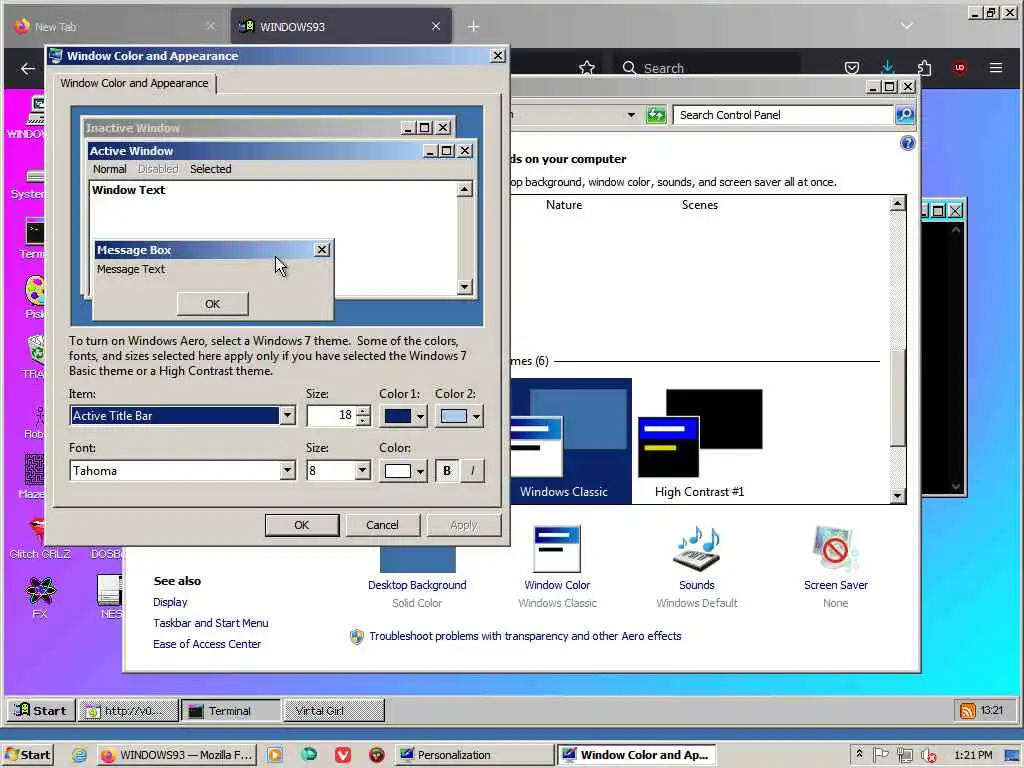The height and width of the screenshot is (768, 1024).
Task: Click the Desktop Background solid color thumbnail
Action: tap(417, 560)
